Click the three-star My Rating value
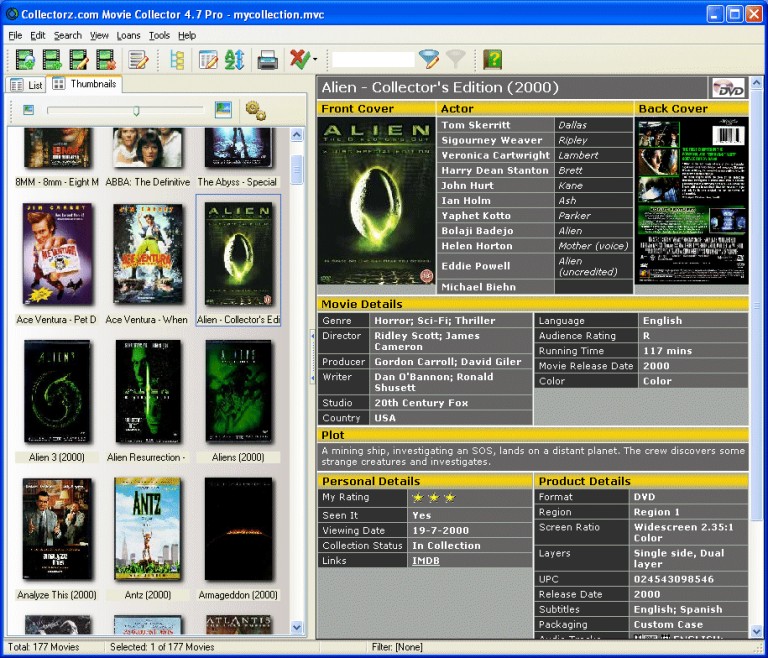 (434, 498)
